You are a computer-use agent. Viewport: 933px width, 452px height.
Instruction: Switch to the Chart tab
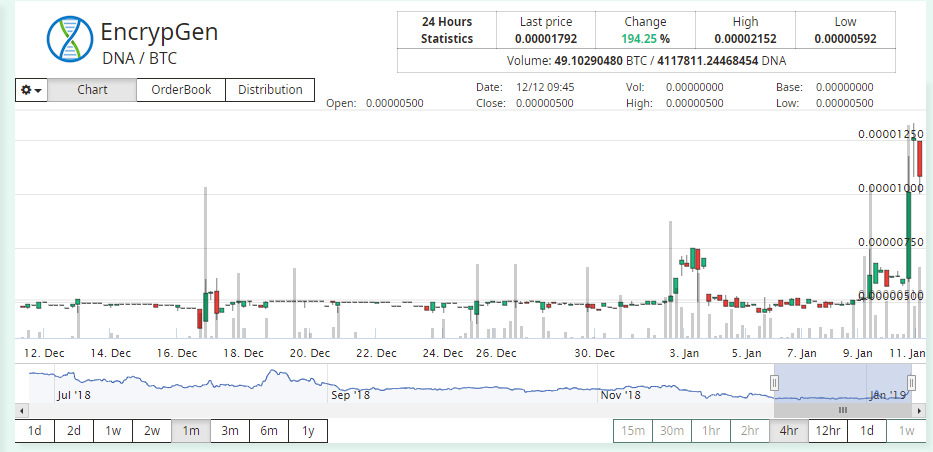click(x=92, y=90)
